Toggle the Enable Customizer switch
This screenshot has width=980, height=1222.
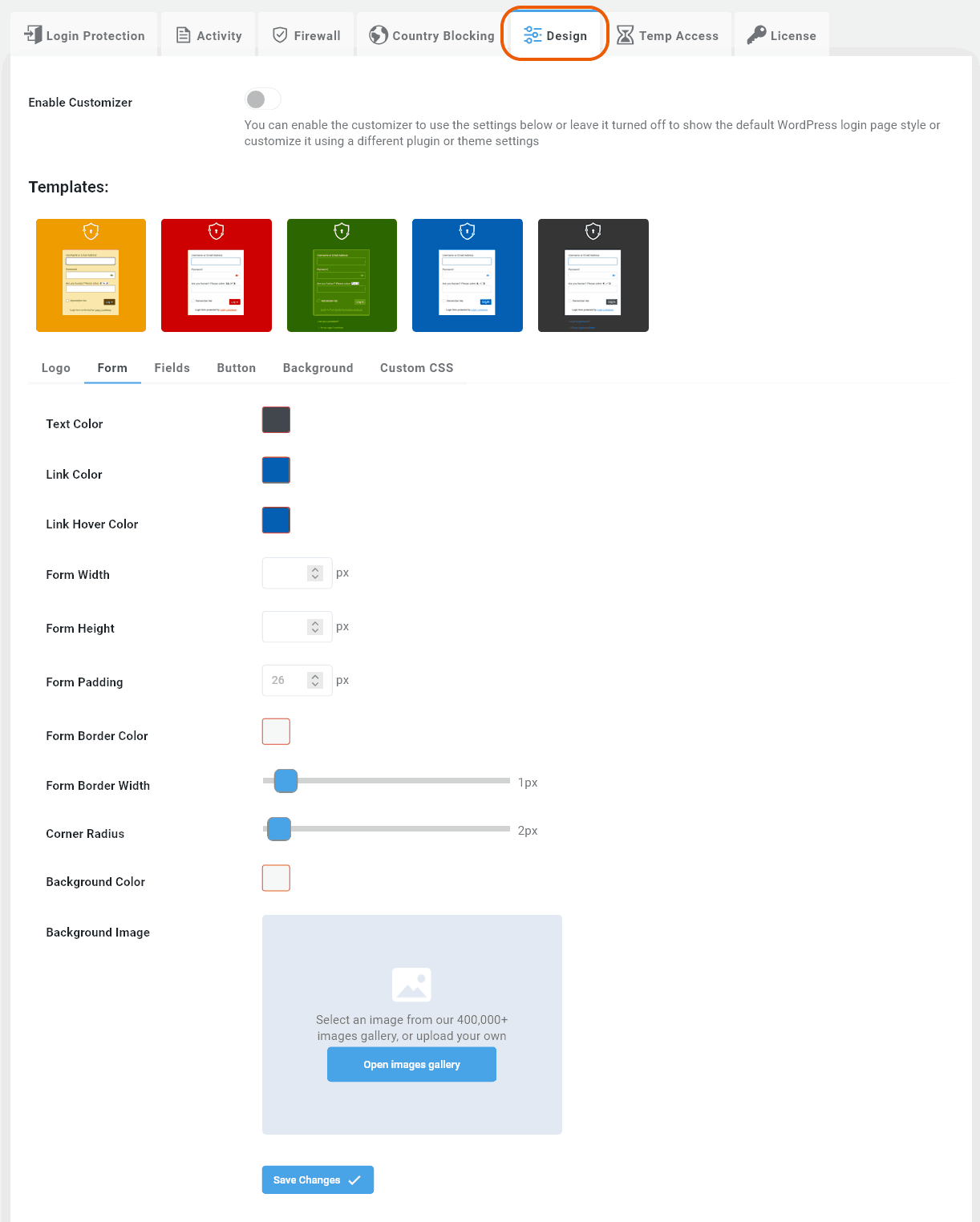click(x=262, y=99)
